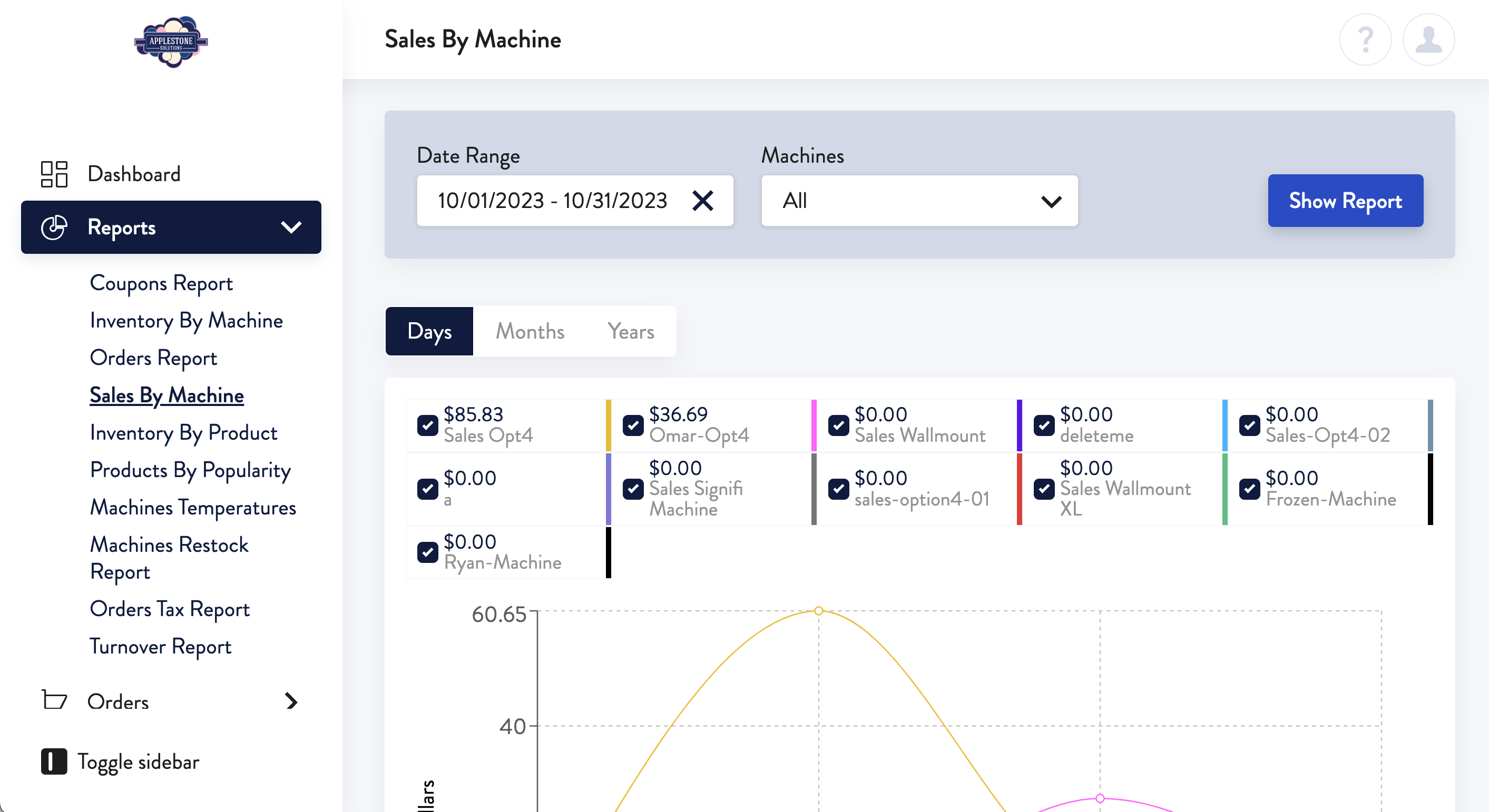This screenshot has width=1489, height=812.
Task: Click the Date Range input field
Action: click(574, 201)
